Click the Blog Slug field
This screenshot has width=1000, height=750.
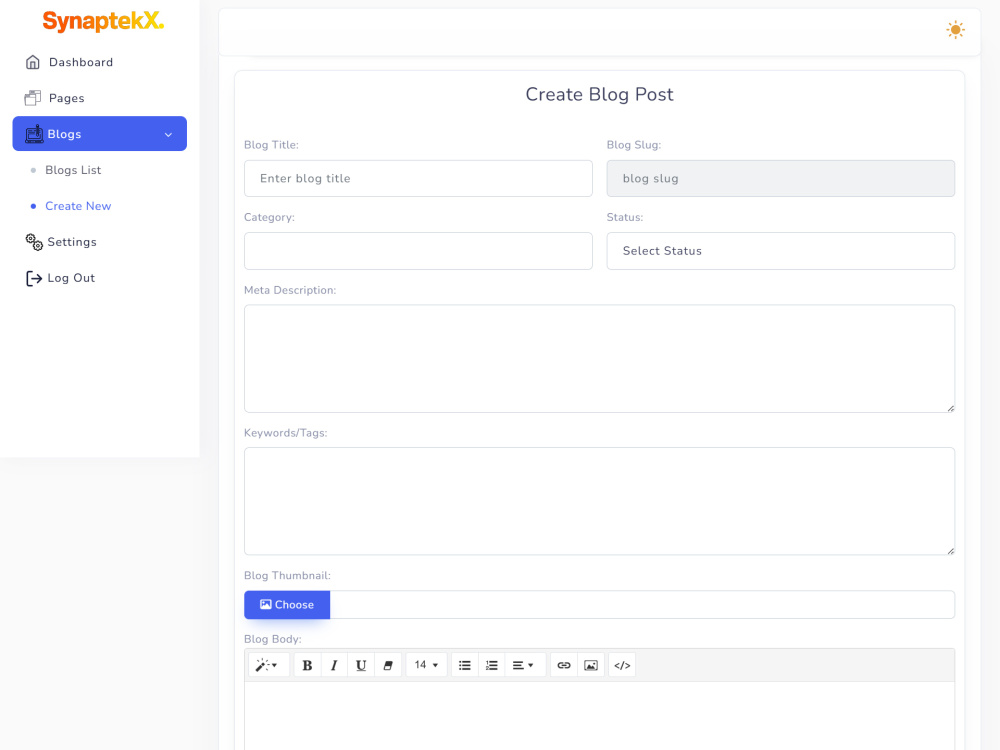point(781,179)
